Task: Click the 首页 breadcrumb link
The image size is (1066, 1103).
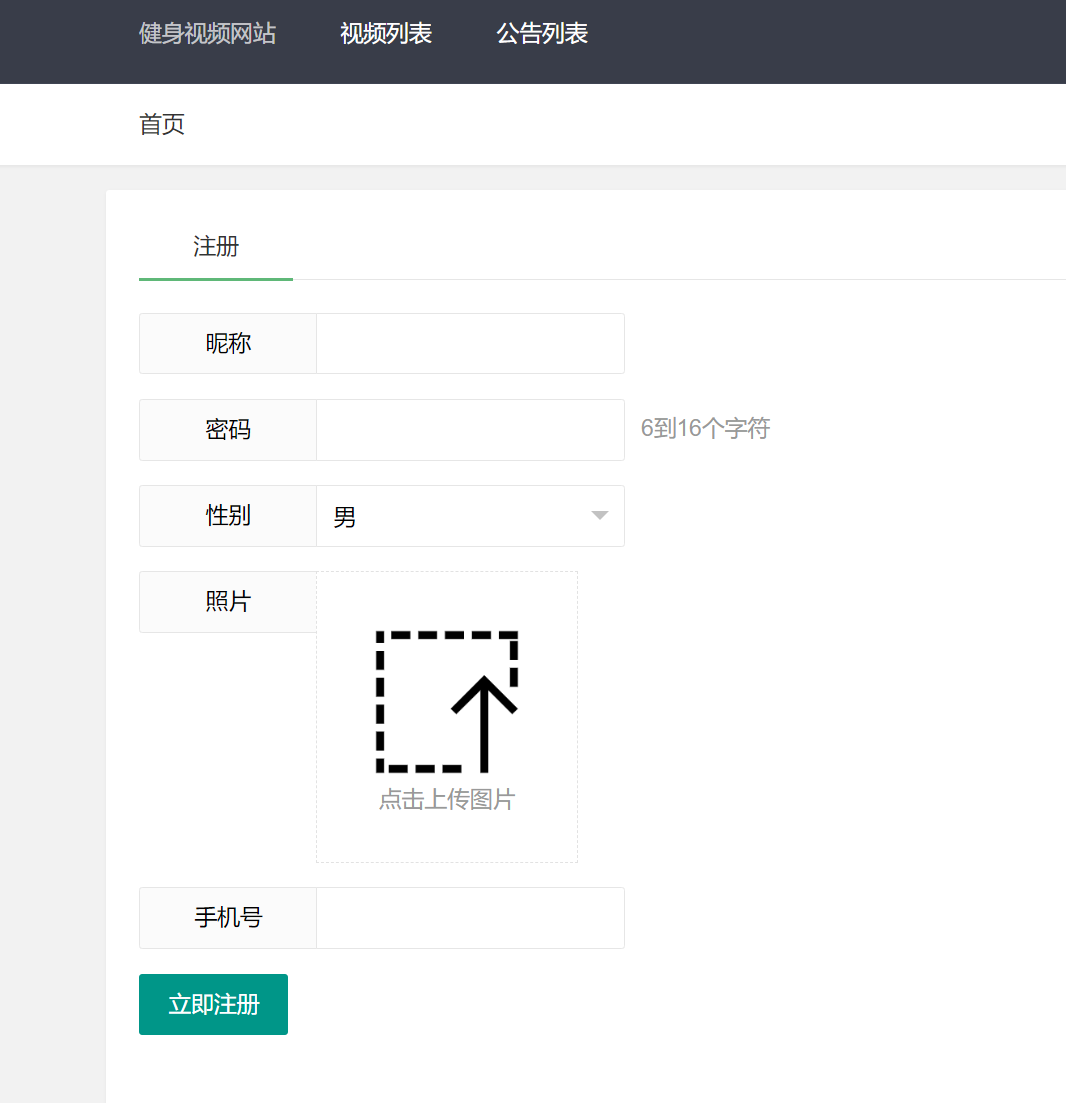Action: click(x=161, y=124)
